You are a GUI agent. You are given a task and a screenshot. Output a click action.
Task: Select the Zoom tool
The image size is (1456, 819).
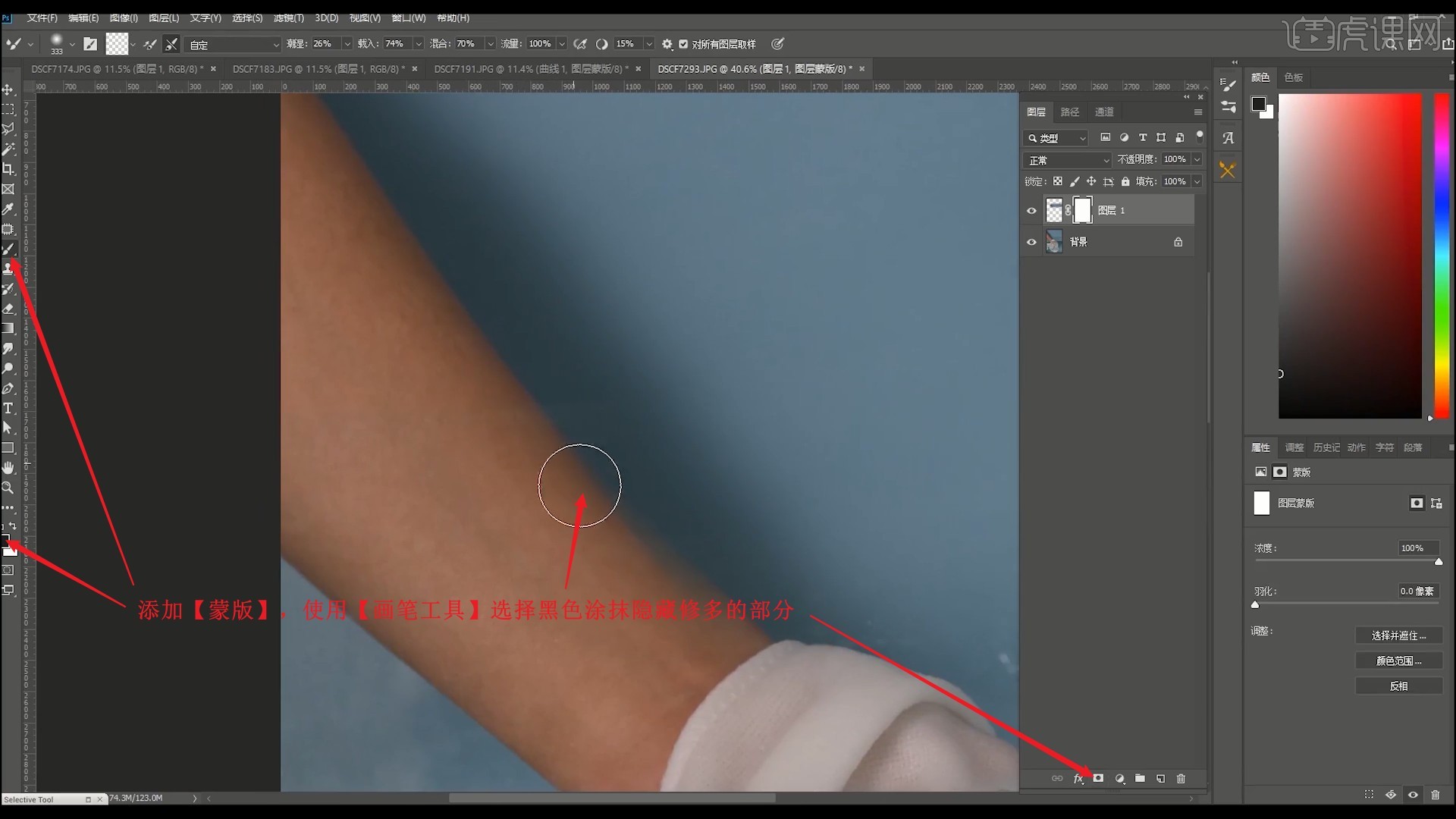(x=8, y=488)
